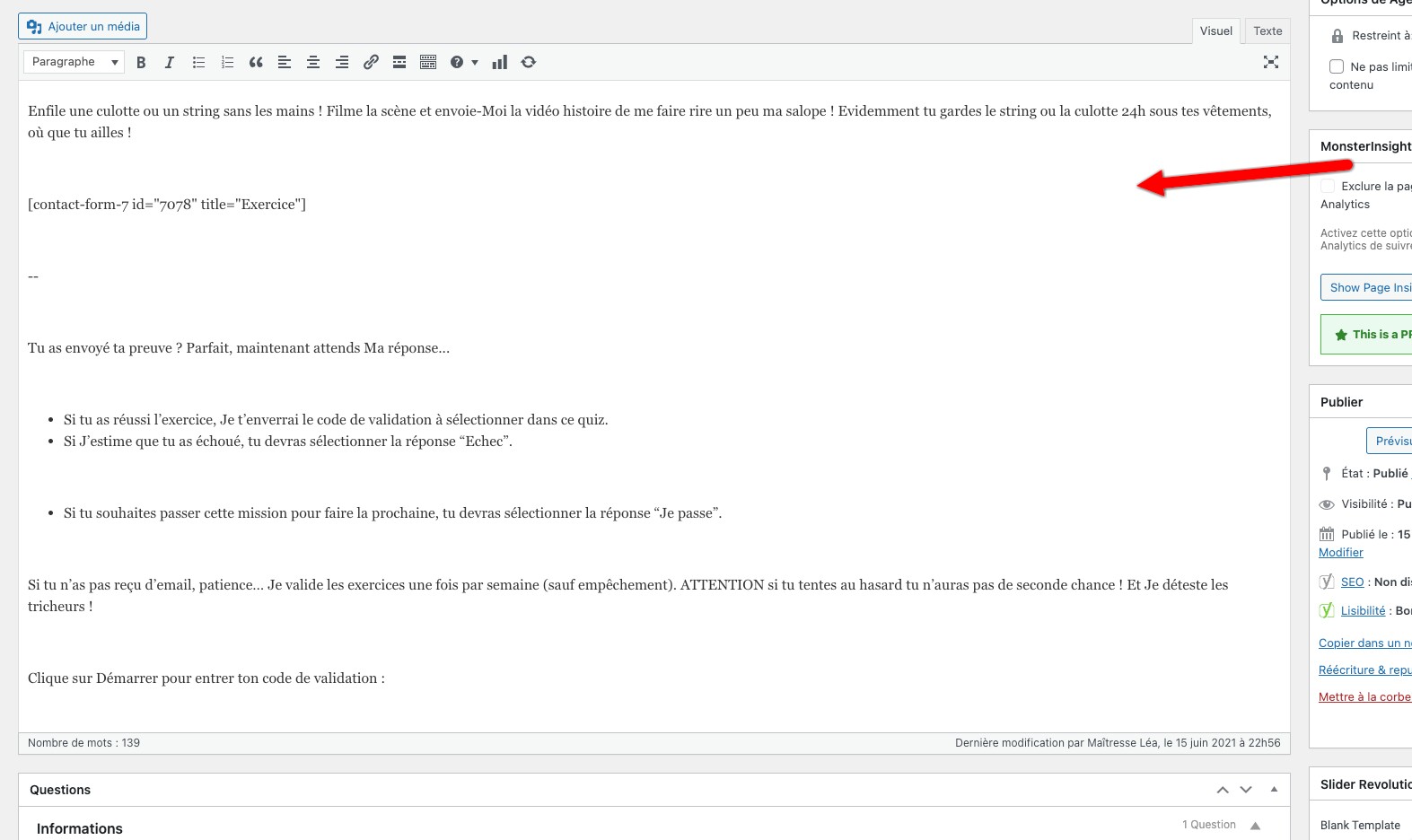1412x840 pixels.
Task: Check the Exclure la page from Analytics checkbox
Action: click(x=1328, y=186)
